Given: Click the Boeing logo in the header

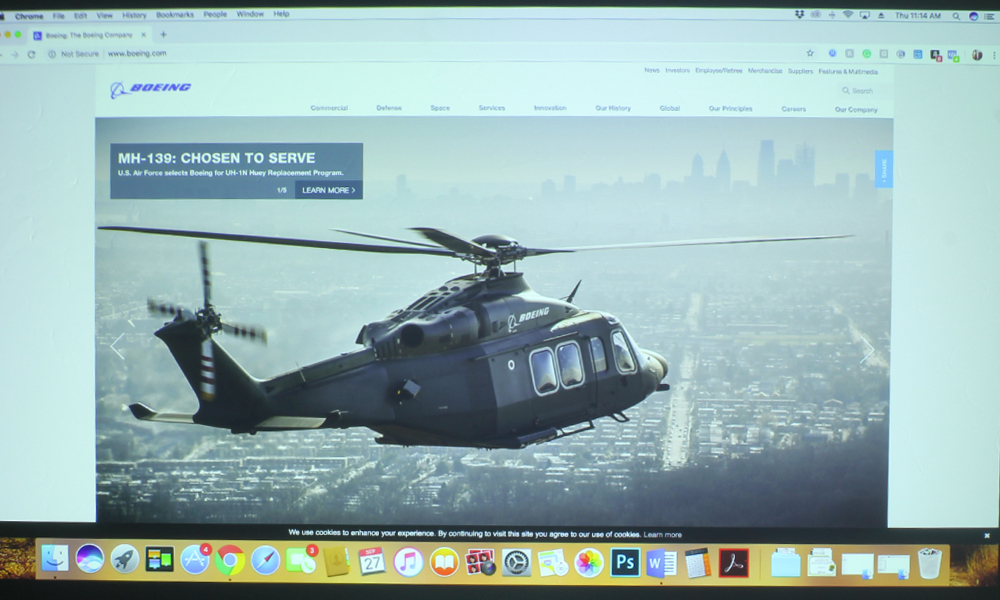Looking at the screenshot, I should click(x=150, y=89).
